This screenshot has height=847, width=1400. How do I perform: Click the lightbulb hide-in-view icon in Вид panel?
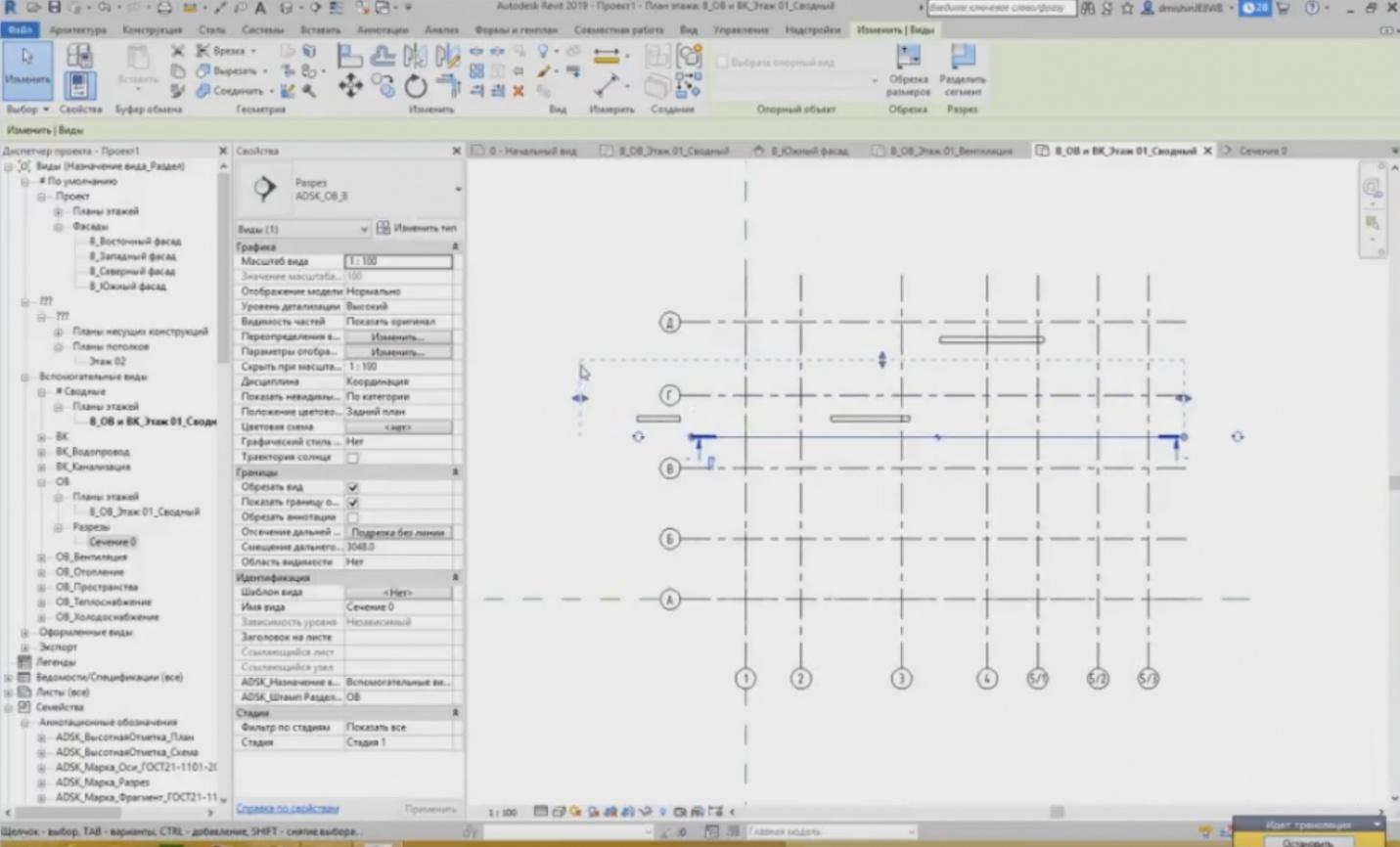tap(543, 51)
